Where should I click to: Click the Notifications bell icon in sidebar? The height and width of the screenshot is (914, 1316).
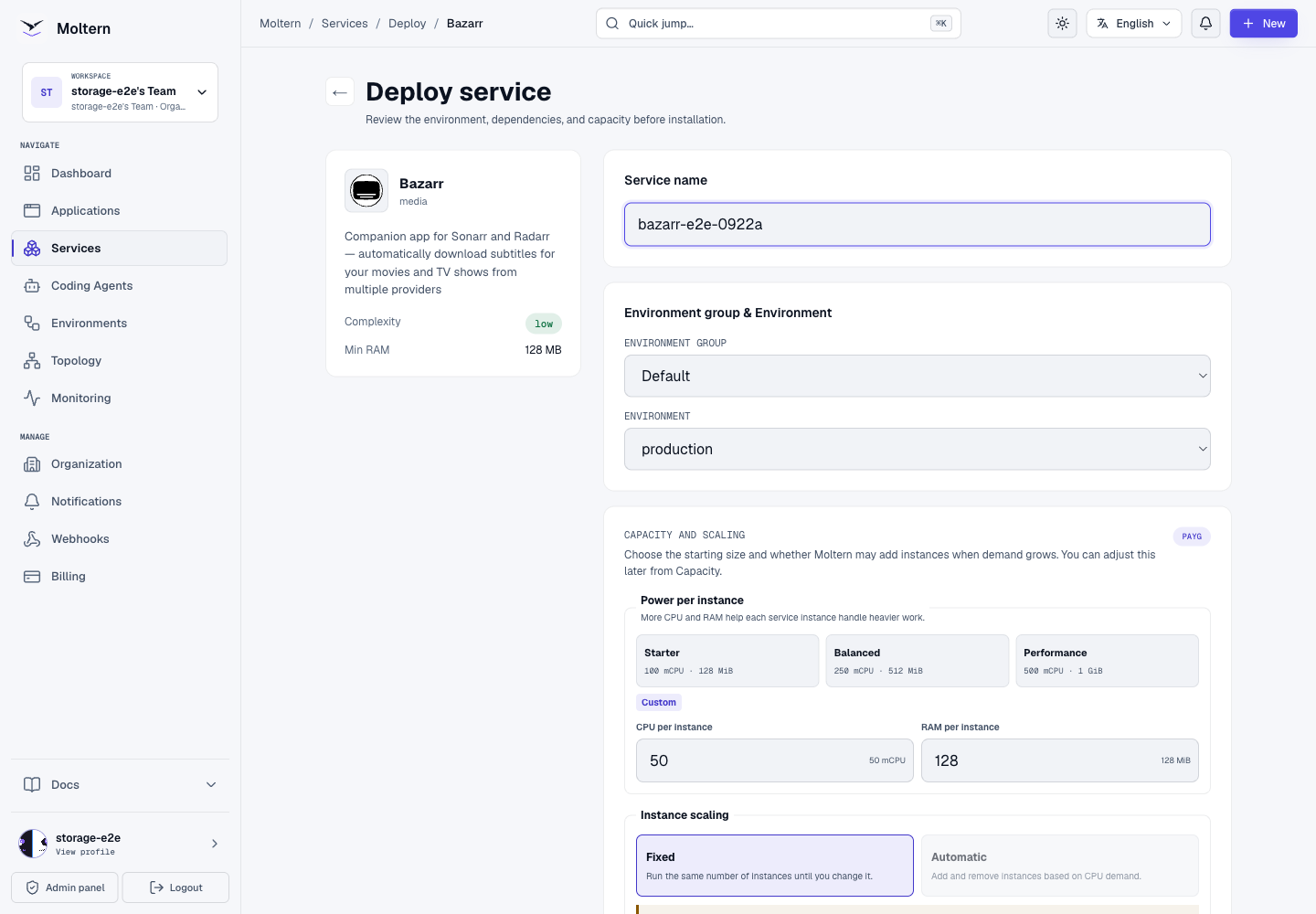(32, 502)
